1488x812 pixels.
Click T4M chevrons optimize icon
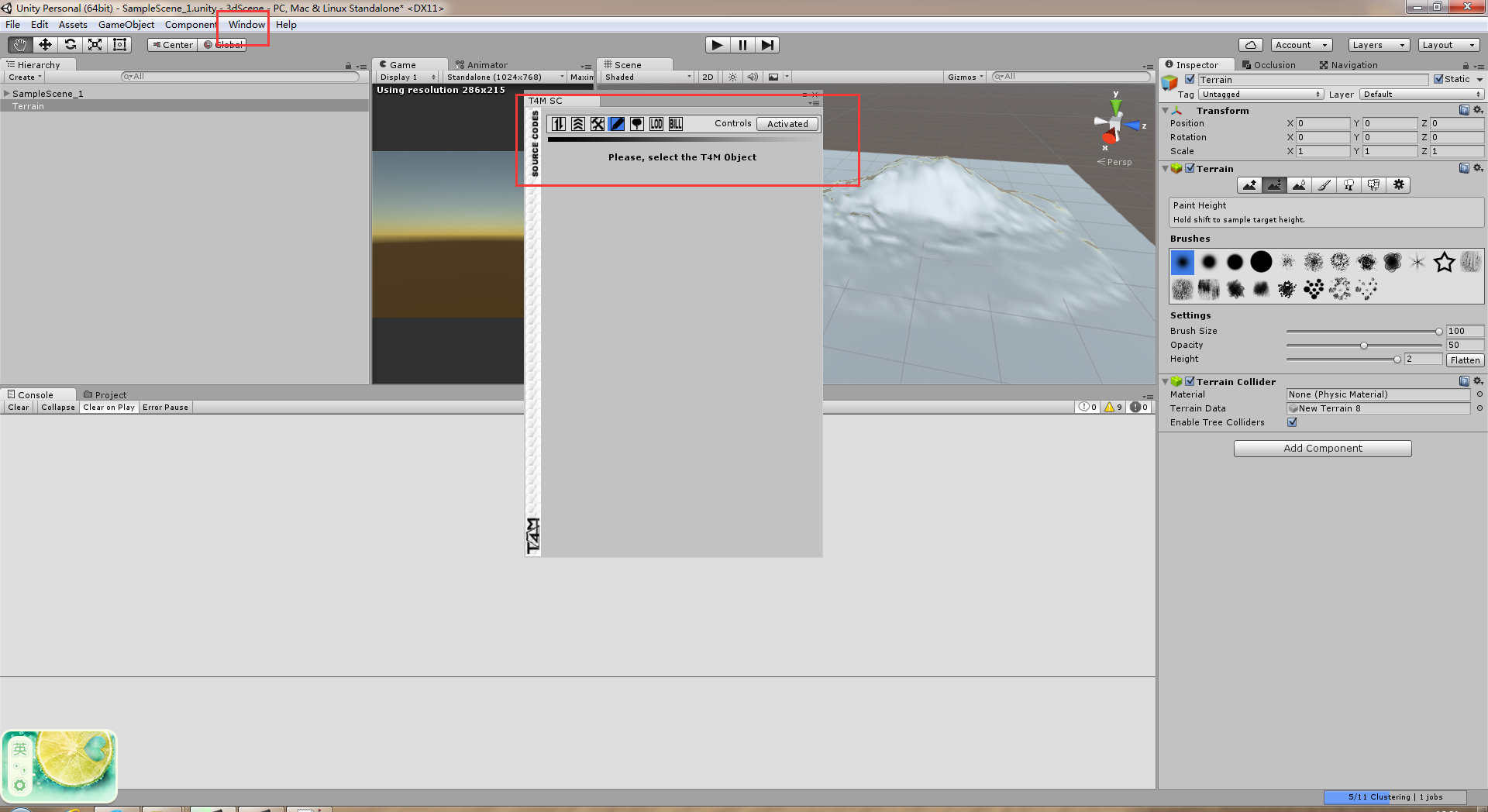pyautogui.click(x=578, y=124)
